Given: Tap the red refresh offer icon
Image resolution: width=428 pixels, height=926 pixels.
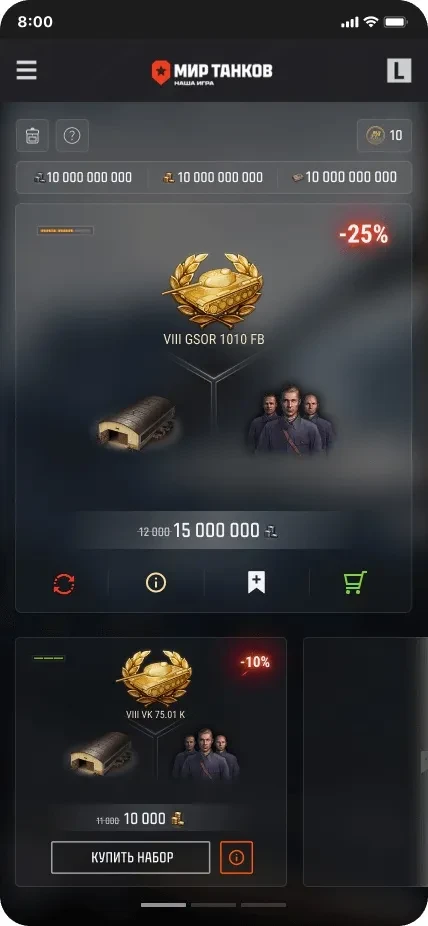Looking at the screenshot, I should pos(64,583).
